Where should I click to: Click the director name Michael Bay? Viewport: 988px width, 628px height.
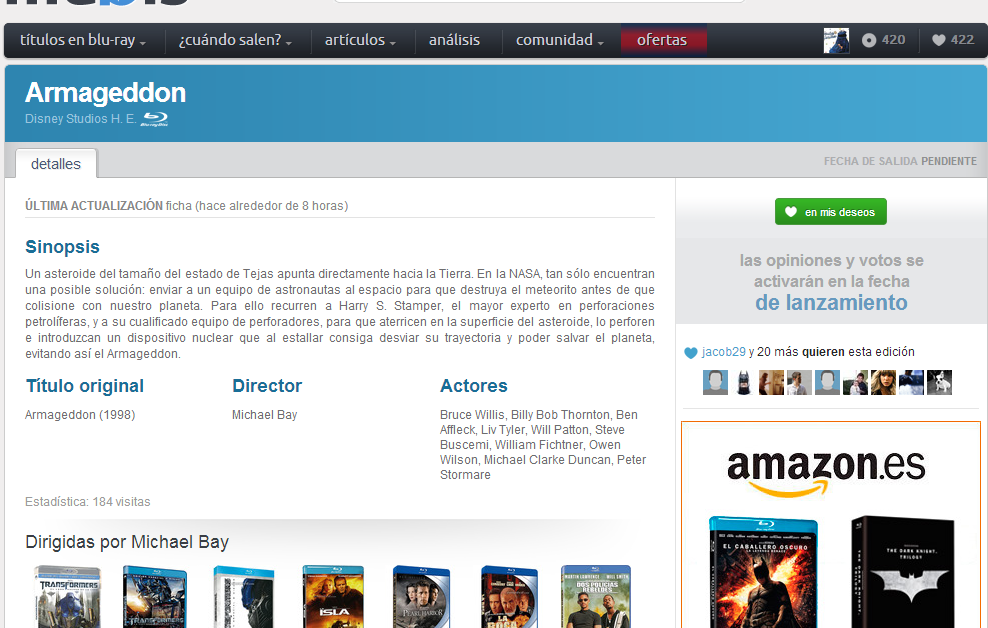265,415
